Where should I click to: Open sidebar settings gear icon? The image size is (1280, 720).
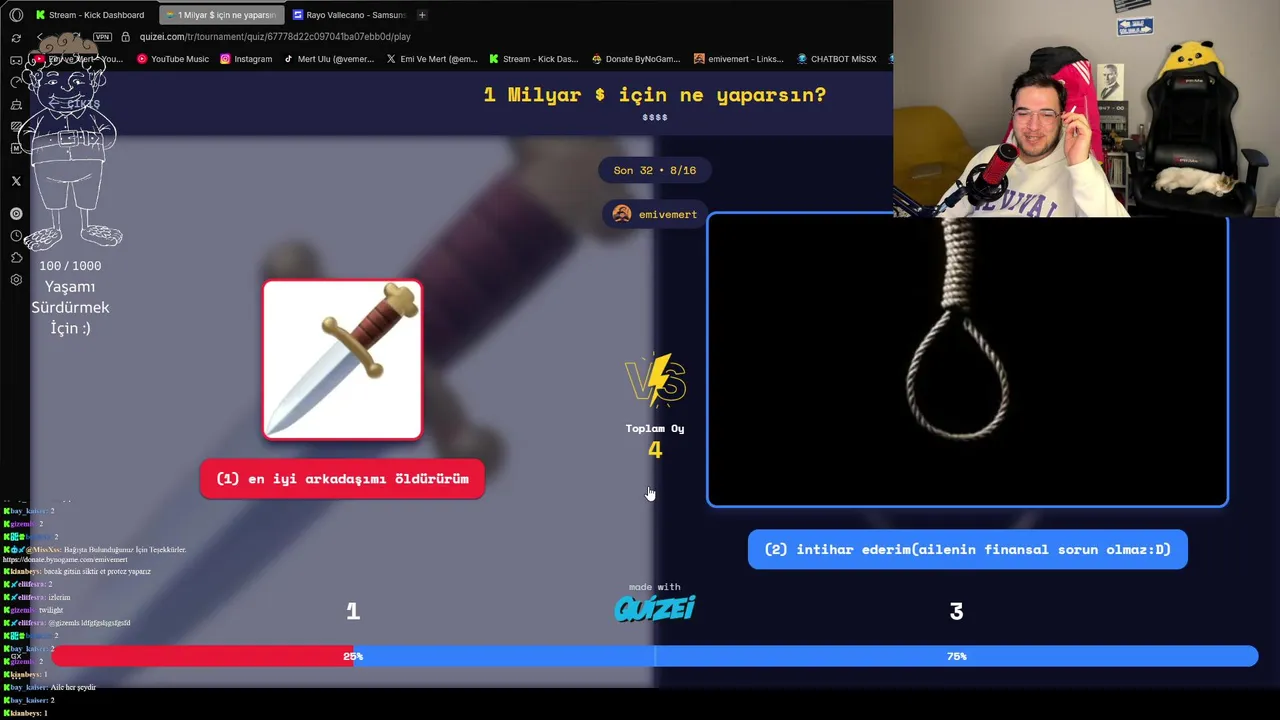[16, 280]
